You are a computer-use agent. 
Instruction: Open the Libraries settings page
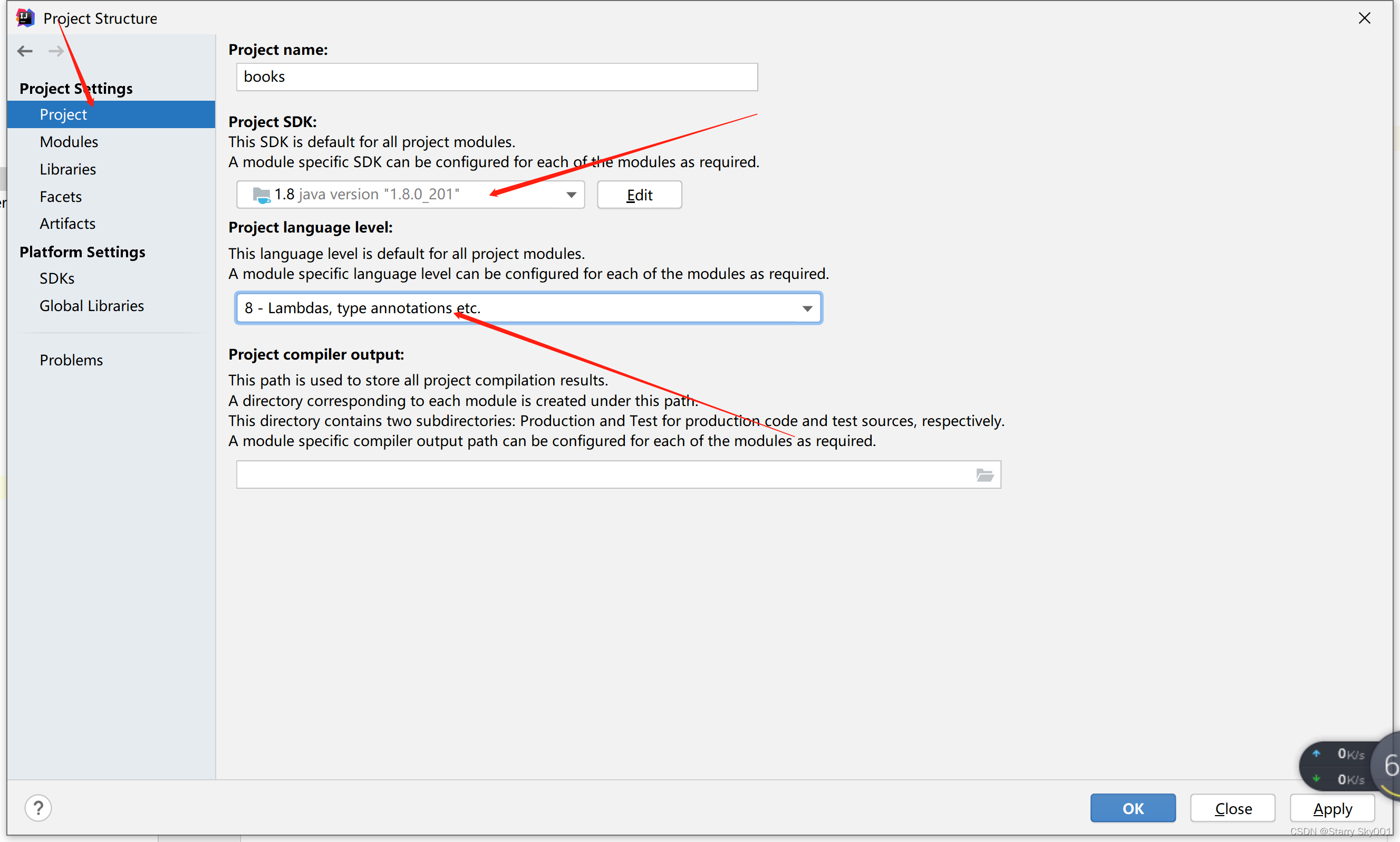pyautogui.click(x=67, y=169)
